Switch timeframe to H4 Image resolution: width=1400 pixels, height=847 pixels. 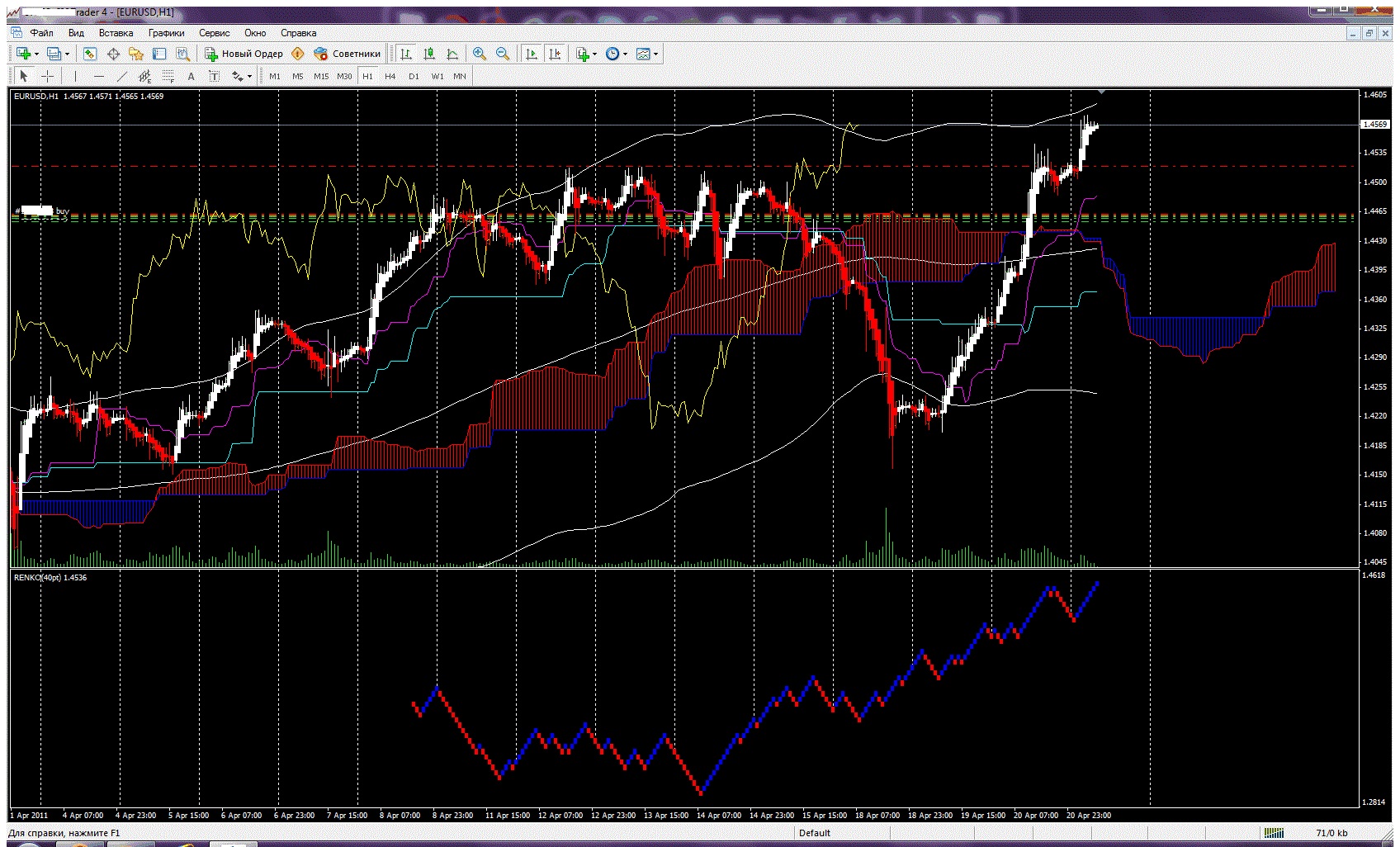(x=390, y=76)
